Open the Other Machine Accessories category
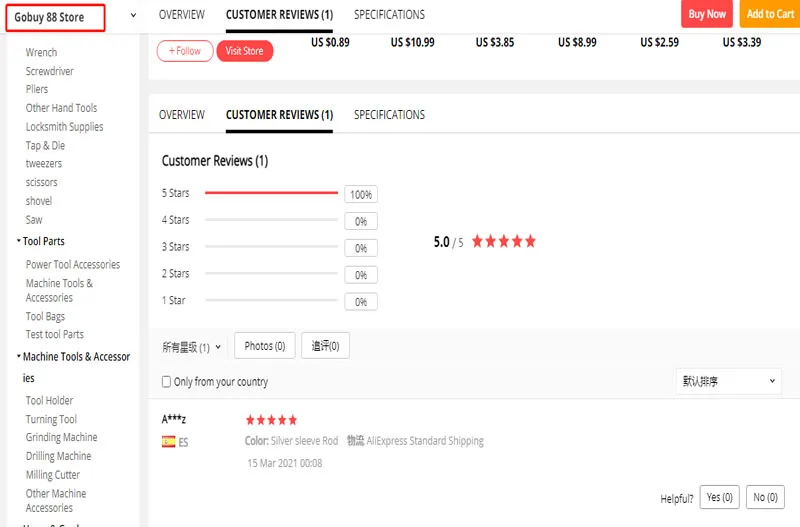800x527 pixels. tap(56, 500)
